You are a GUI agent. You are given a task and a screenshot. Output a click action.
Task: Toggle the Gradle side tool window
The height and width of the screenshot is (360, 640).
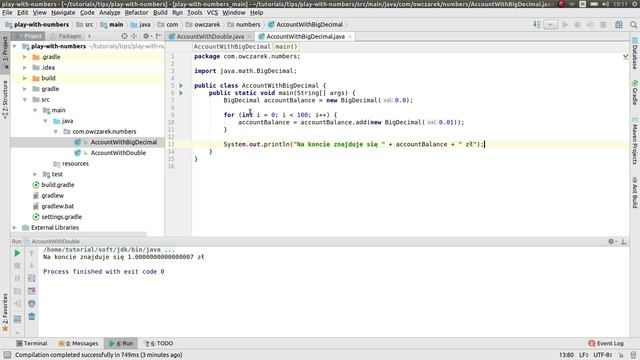[x=635, y=93]
